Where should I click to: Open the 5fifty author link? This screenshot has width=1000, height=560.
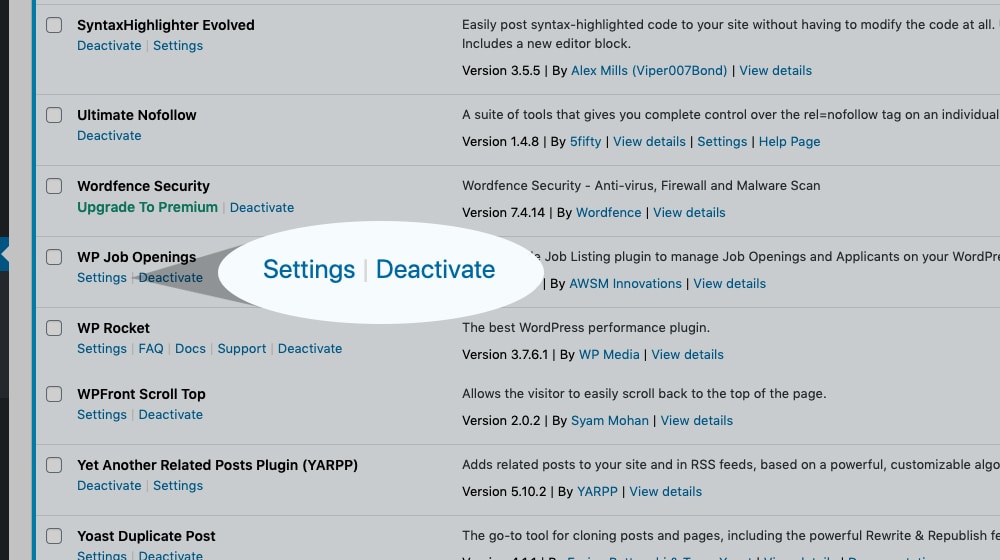[x=585, y=142]
